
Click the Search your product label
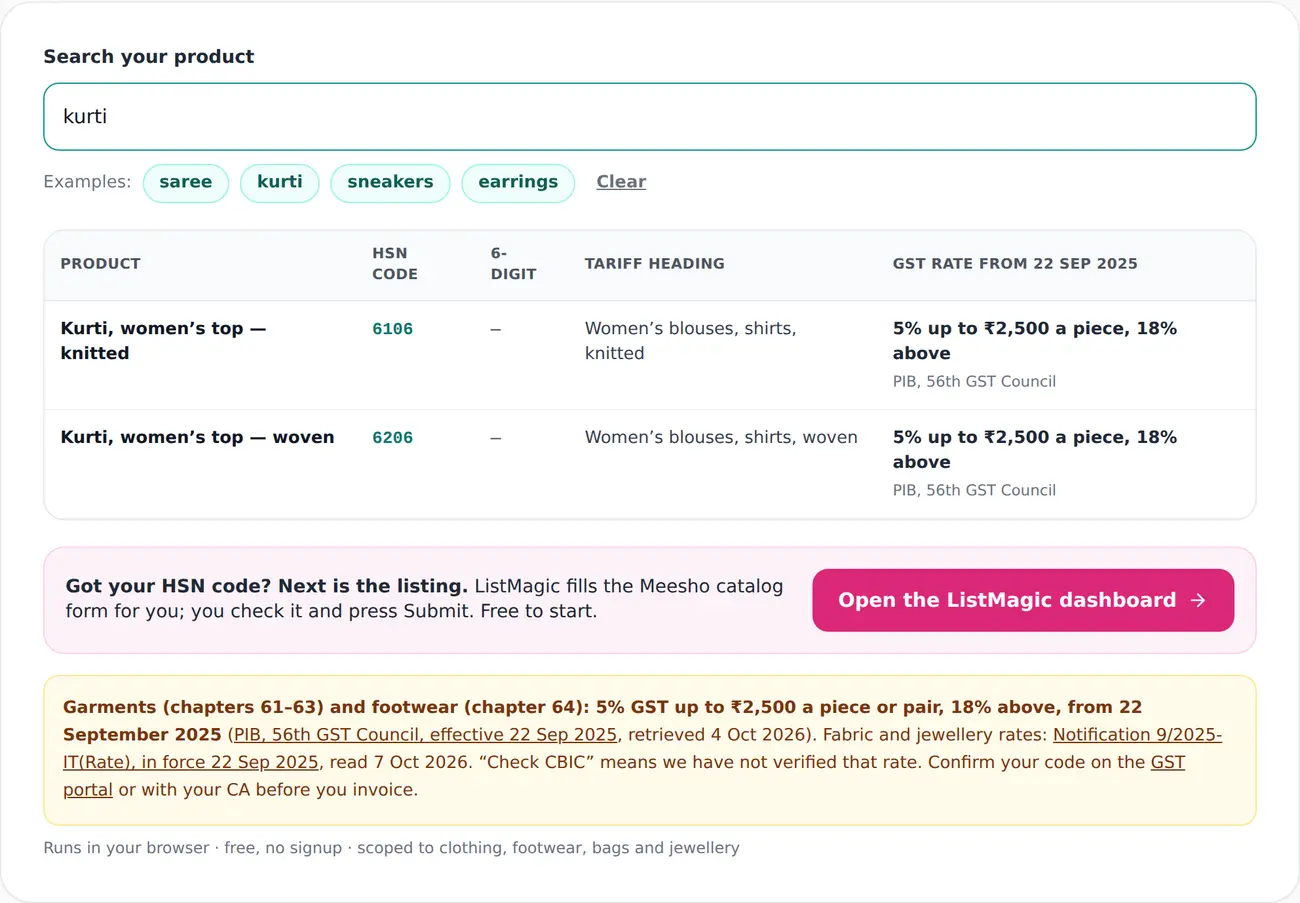149,57
